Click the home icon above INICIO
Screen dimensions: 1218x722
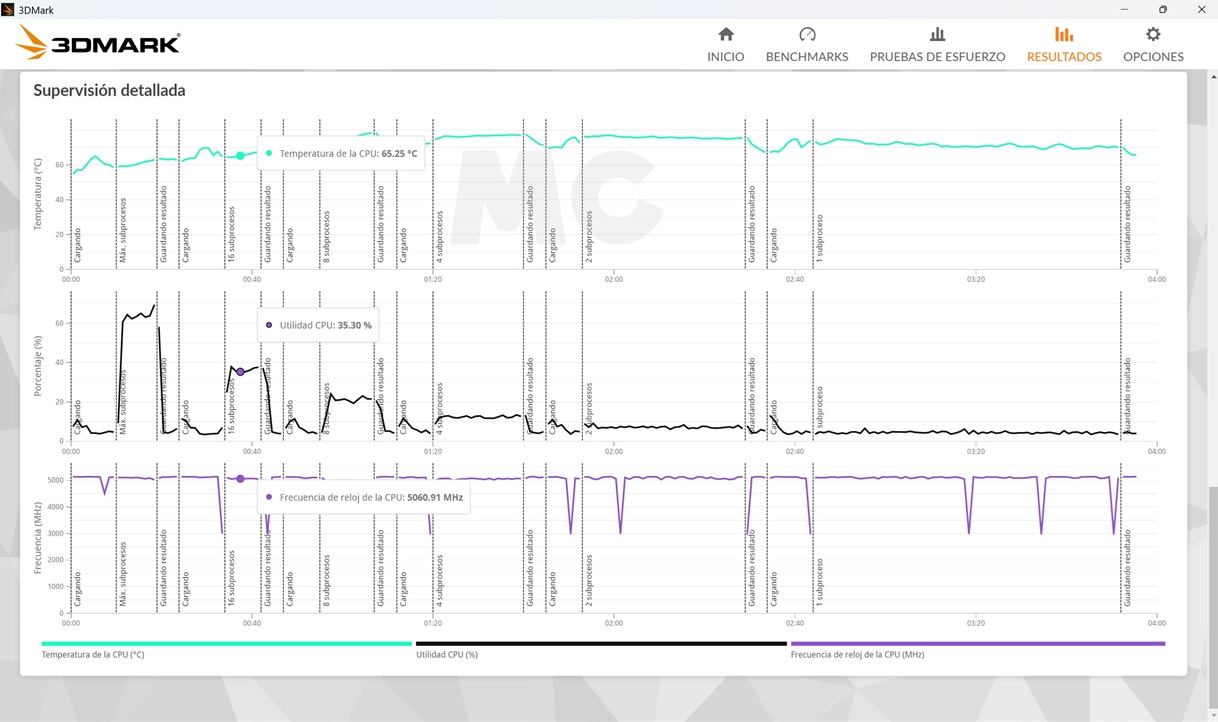(726, 35)
